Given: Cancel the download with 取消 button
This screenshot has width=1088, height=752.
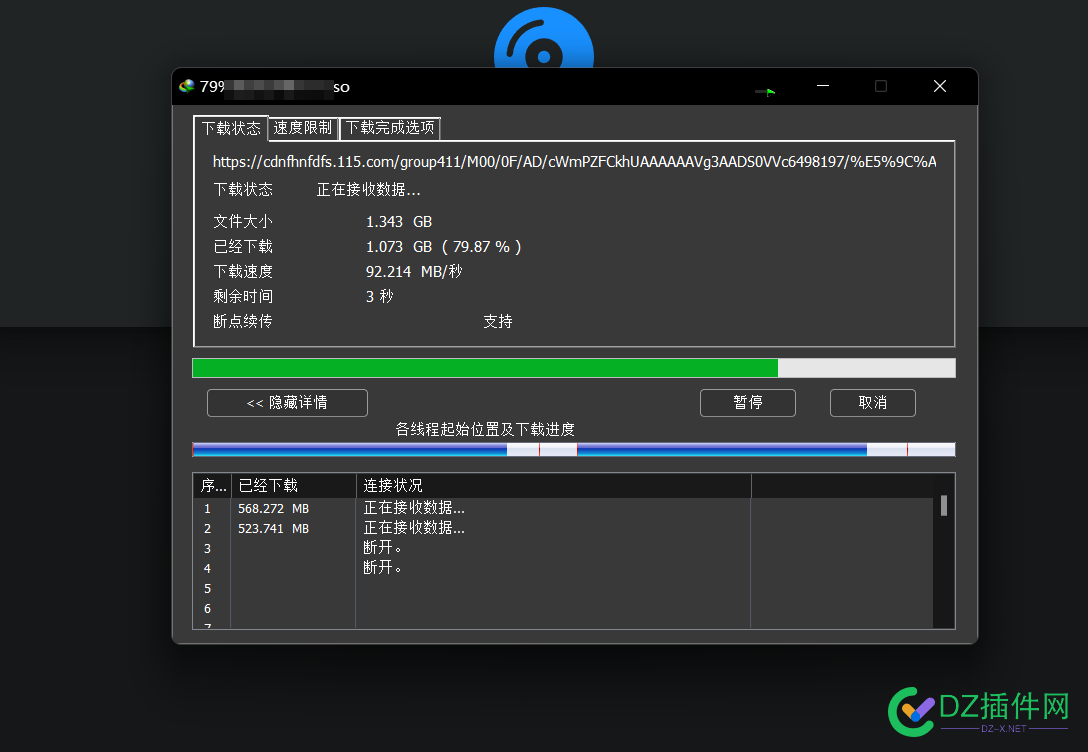Looking at the screenshot, I should pyautogui.click(x=872, y=402).
